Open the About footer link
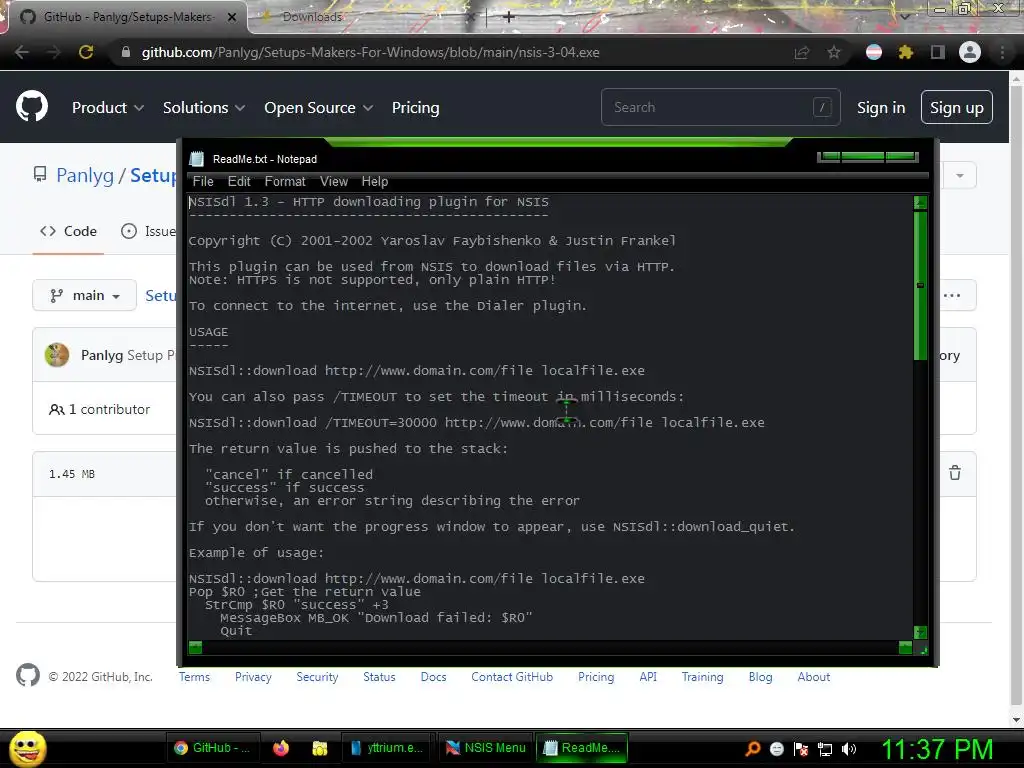 click(813, 677)
